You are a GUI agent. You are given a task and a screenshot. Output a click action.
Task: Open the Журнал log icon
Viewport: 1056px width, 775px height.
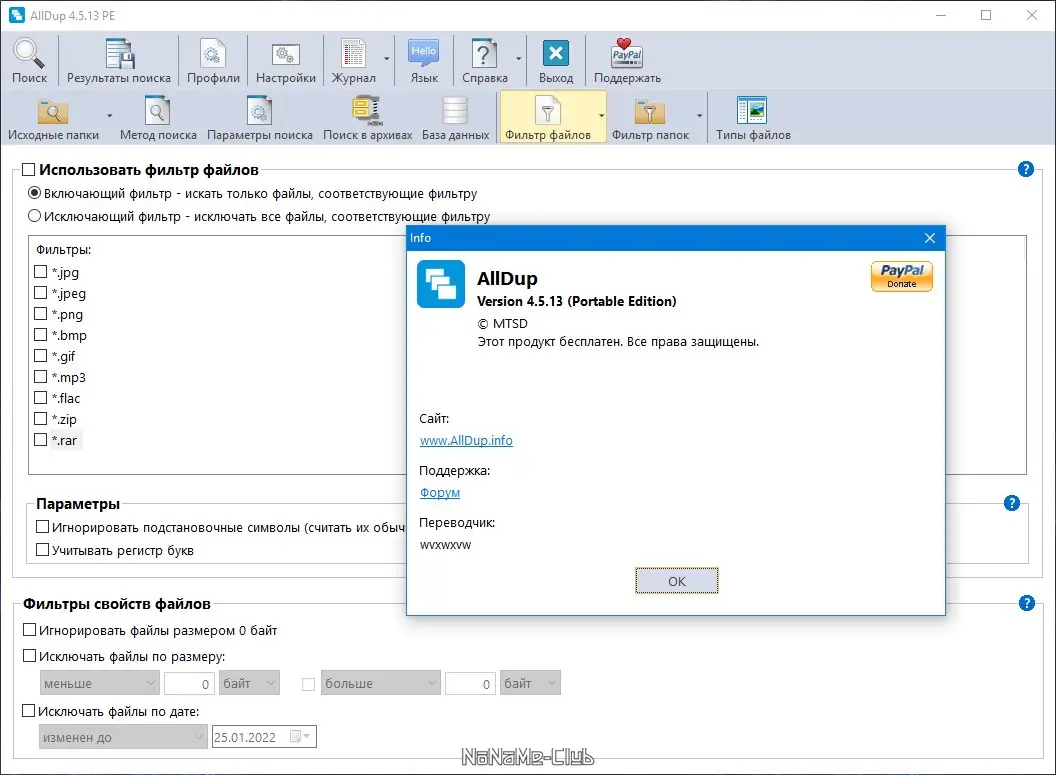click(x=353, y=61)
